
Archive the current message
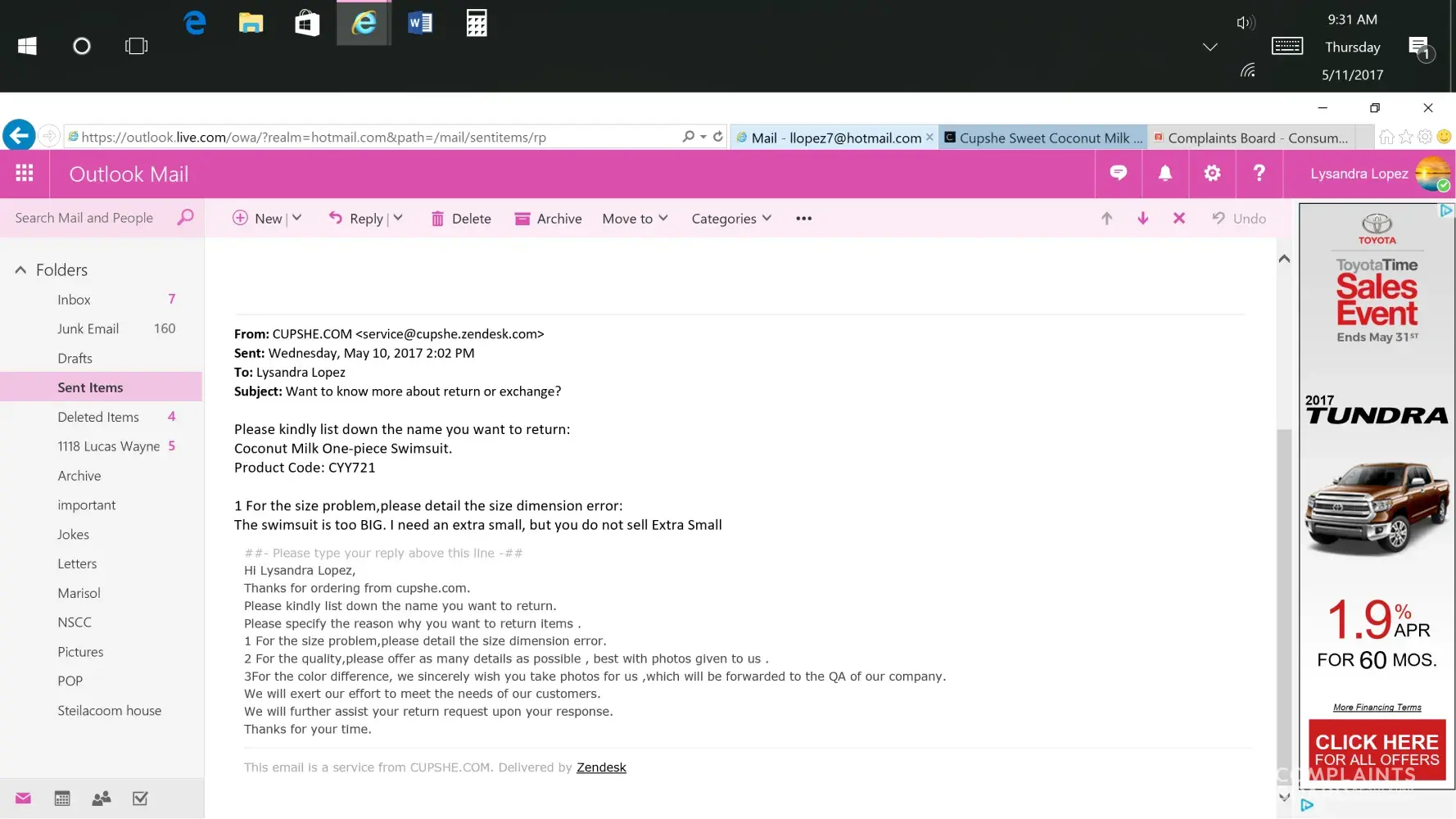(x=548, y=219)
